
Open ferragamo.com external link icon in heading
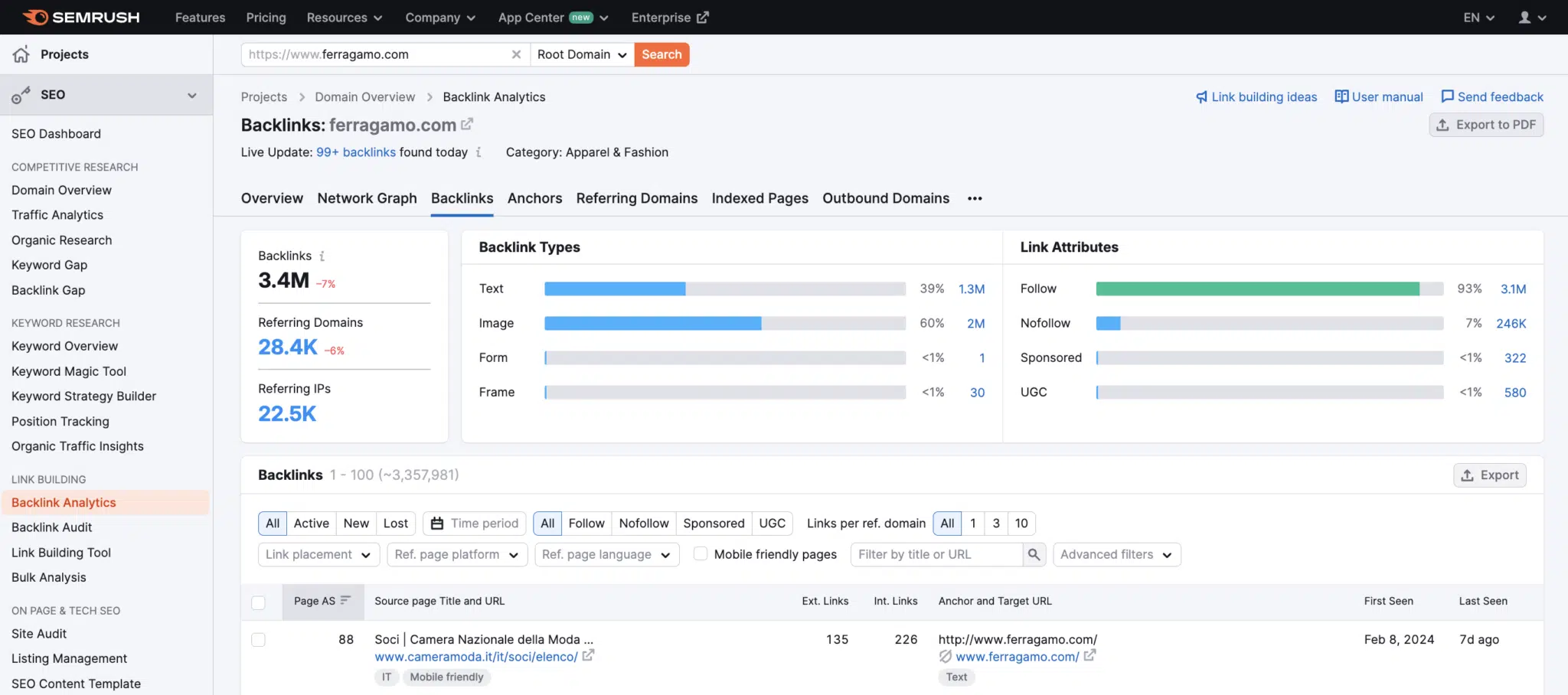(x=467, y=123)
